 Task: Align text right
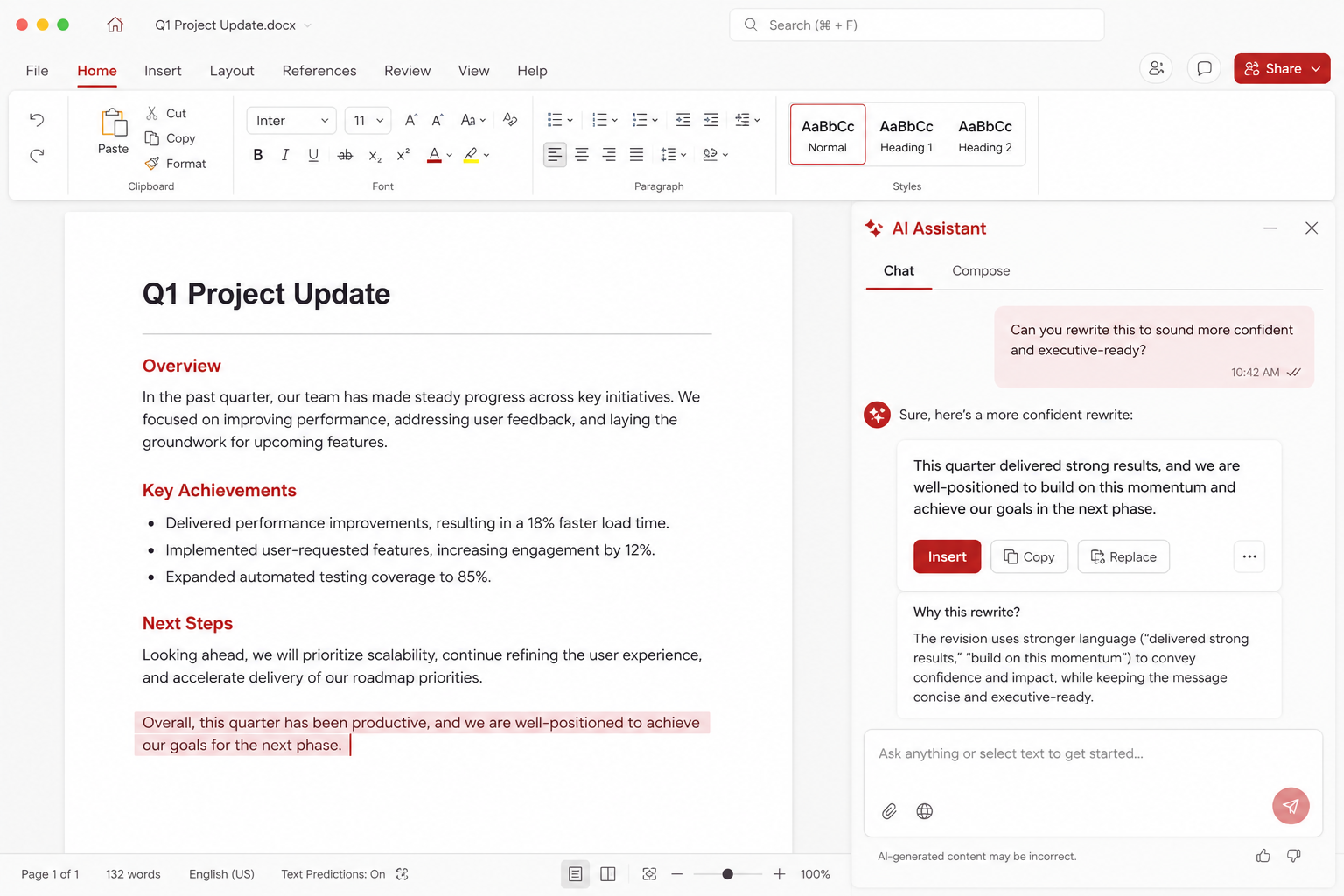(609, 155)
